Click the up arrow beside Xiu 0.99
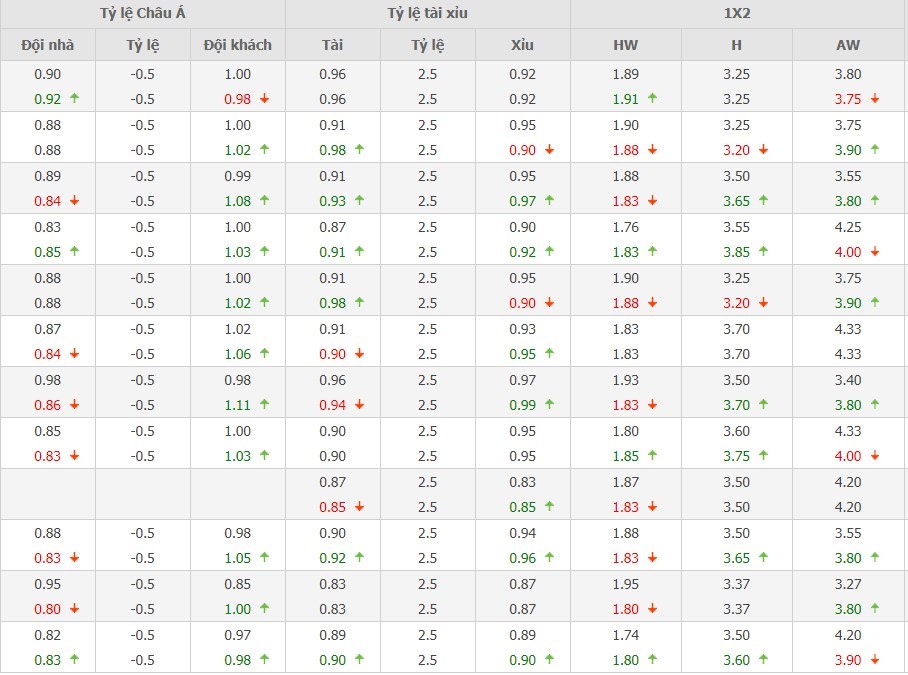The height and width of the screenshot is (675, 908). (549, 405)
